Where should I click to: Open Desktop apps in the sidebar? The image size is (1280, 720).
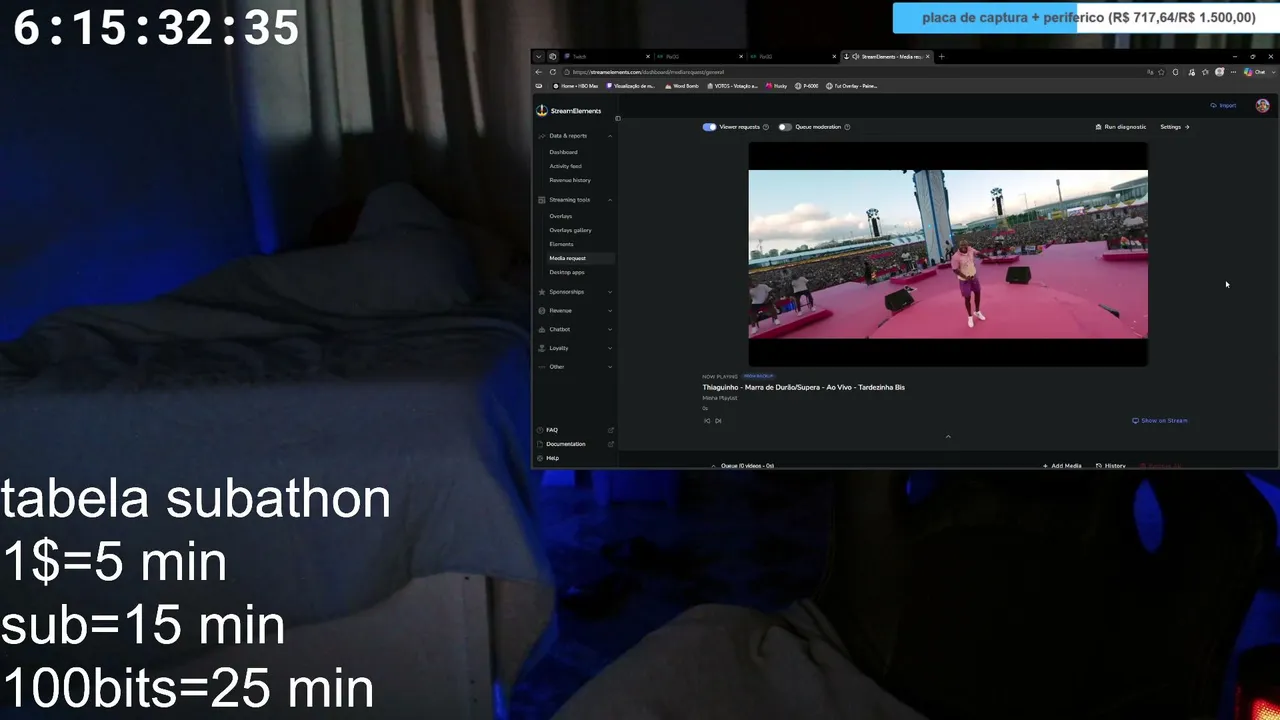click(567, 272)
